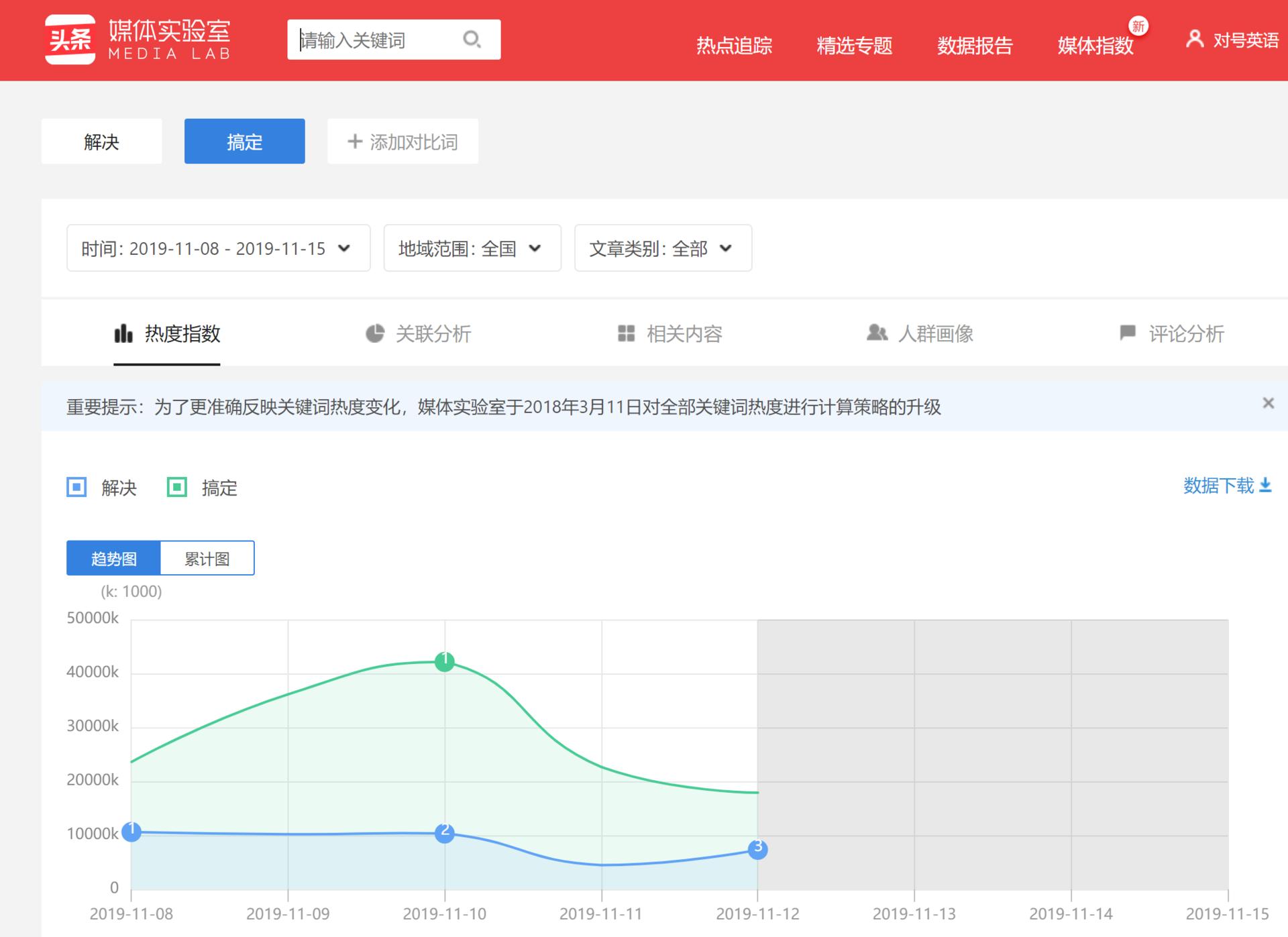Click the bar chart icon beside 热度指数
1288x937 pixels.
123,333
